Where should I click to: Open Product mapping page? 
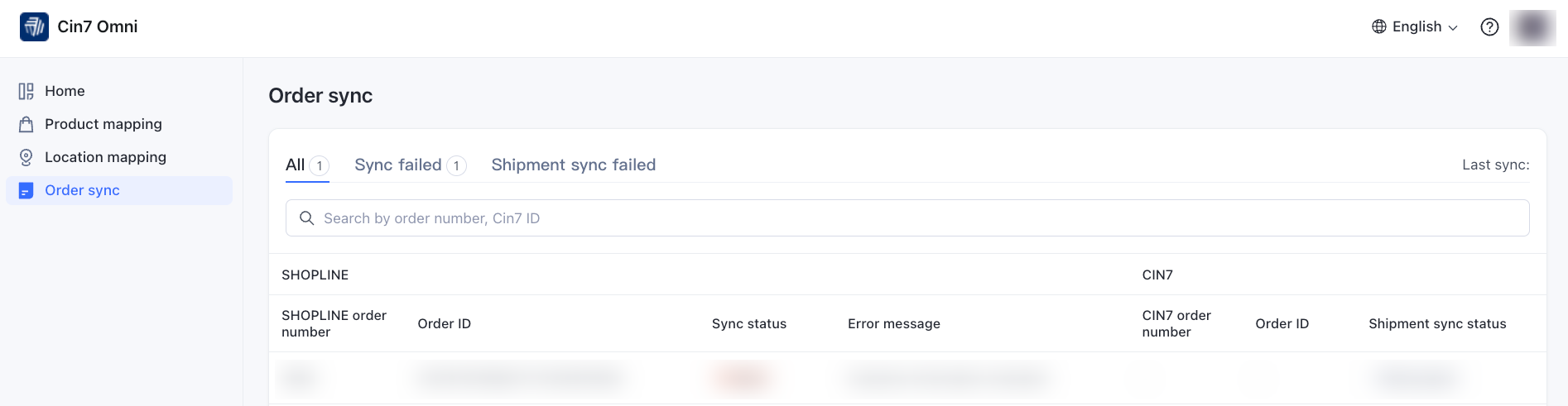[x=103, y=124]
